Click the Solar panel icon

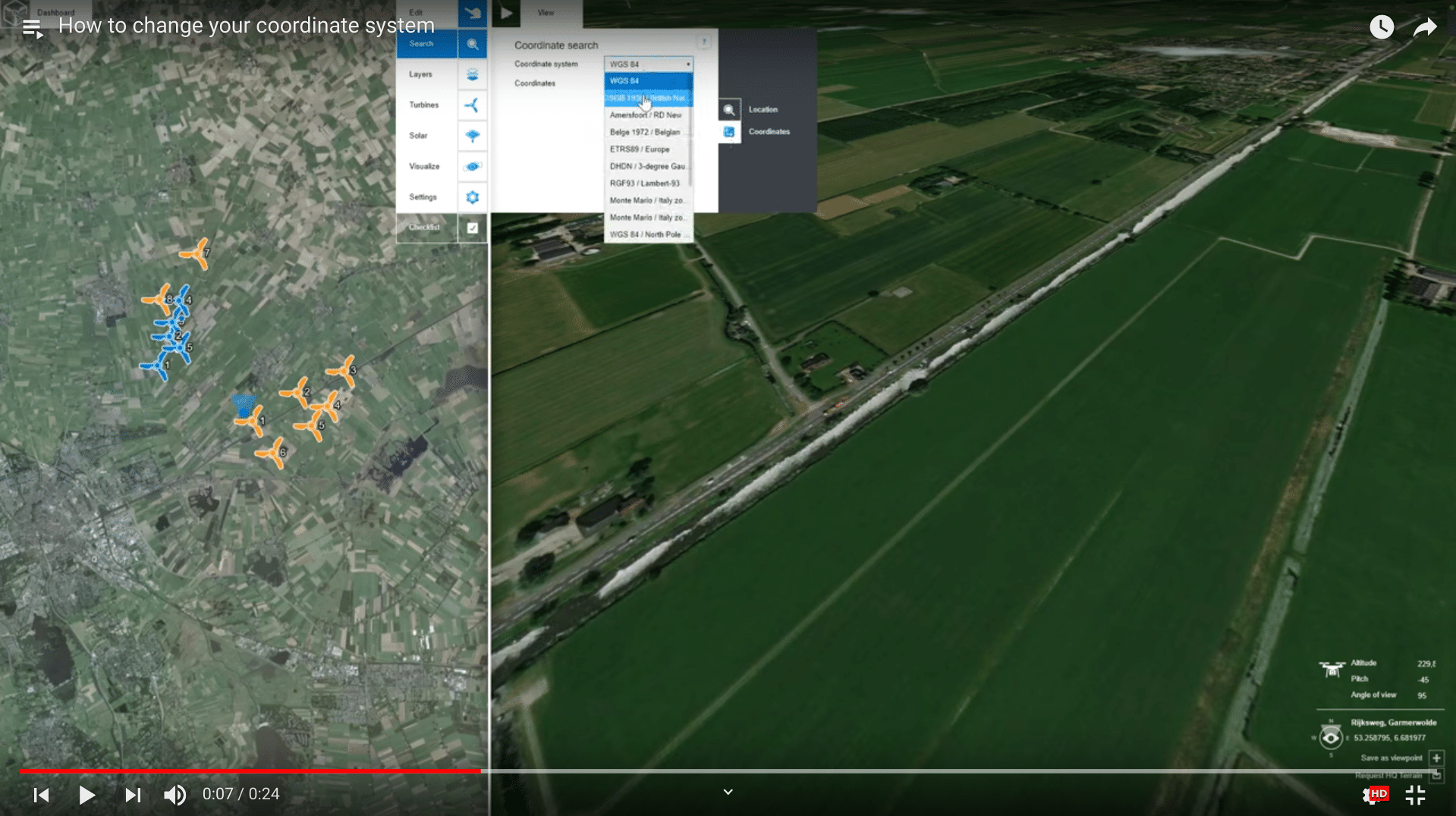coord(472,136)
